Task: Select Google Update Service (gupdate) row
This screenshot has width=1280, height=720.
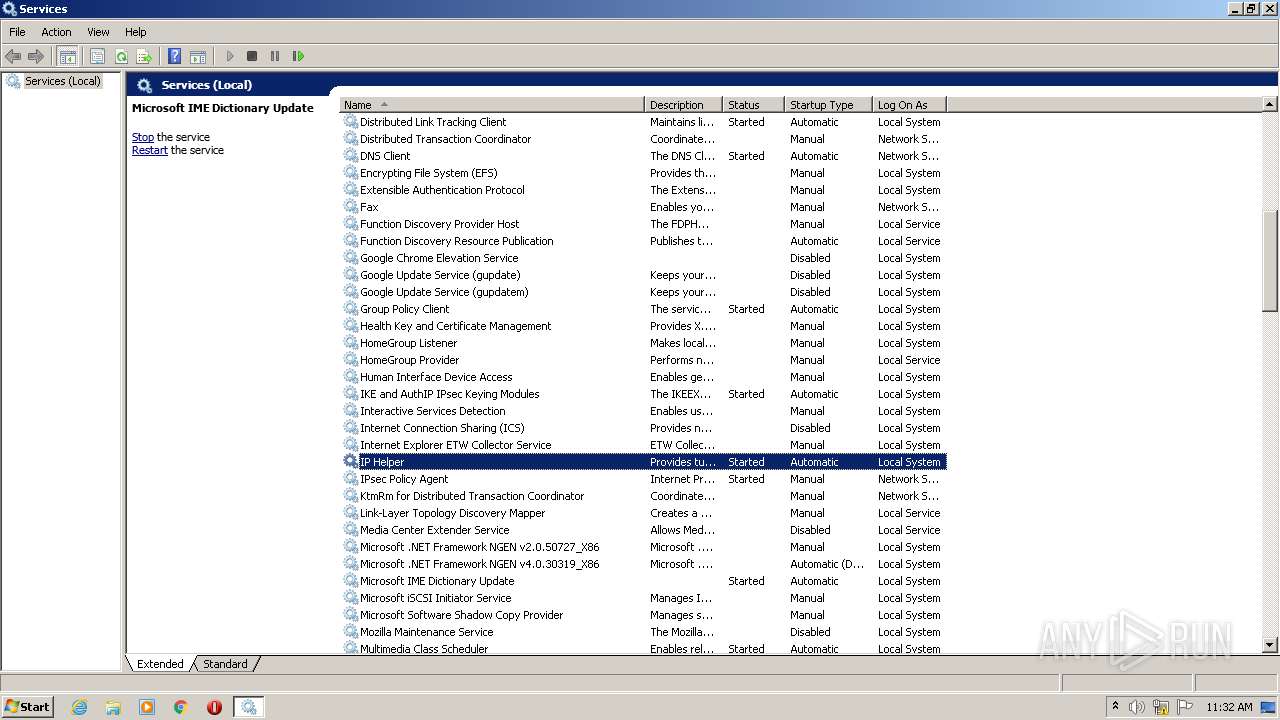Action: 643,275
